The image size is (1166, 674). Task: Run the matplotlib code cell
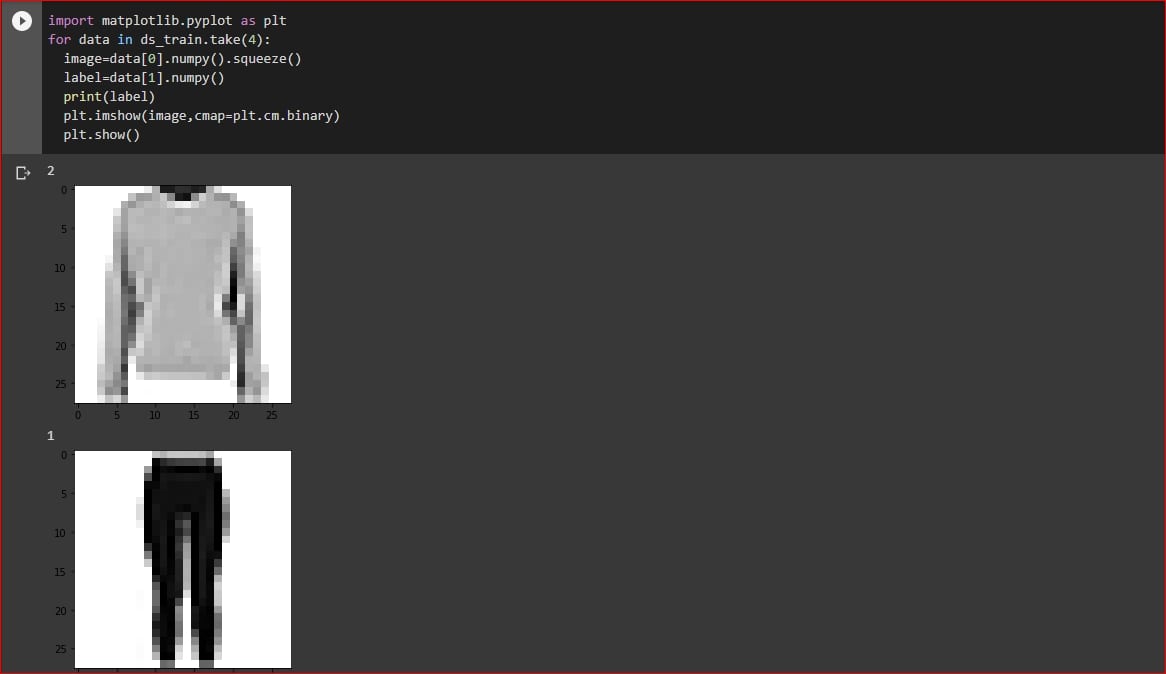(x=22, y=21)
